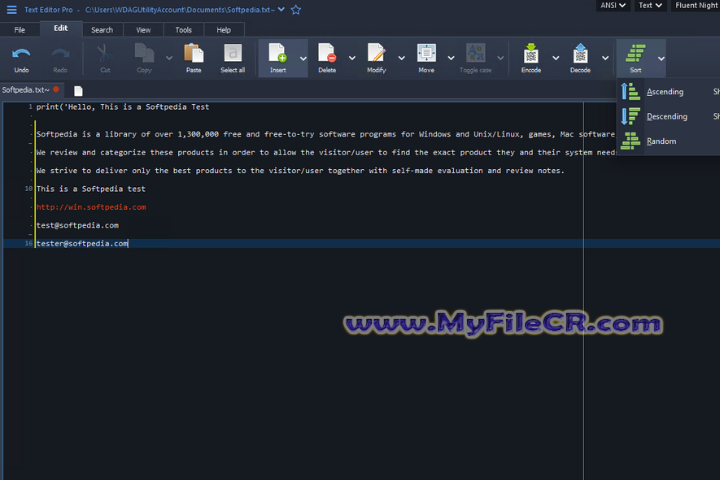Click line number 10 in gutter
The height and width of the screenshot is (480, 720).
pos(28,189)
